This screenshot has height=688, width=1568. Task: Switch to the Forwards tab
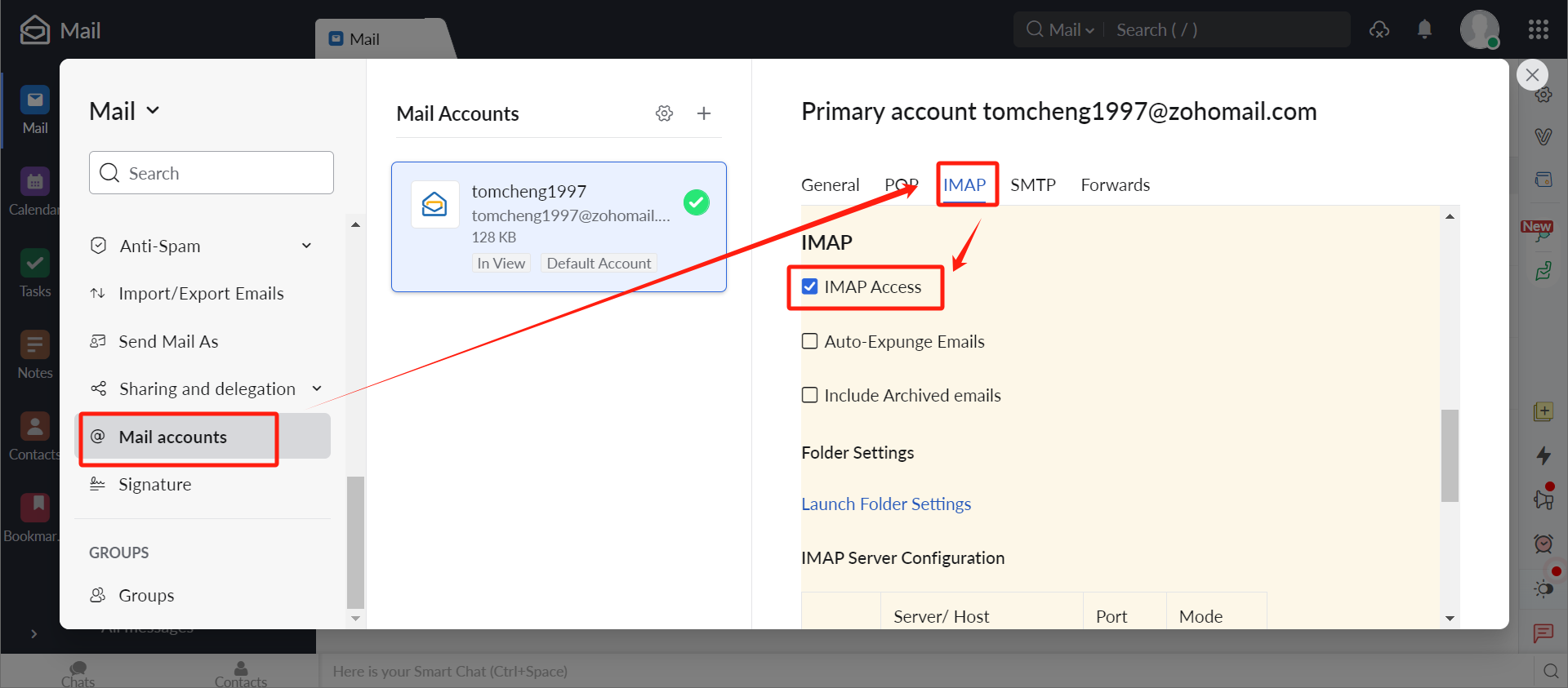[1115, 185]
